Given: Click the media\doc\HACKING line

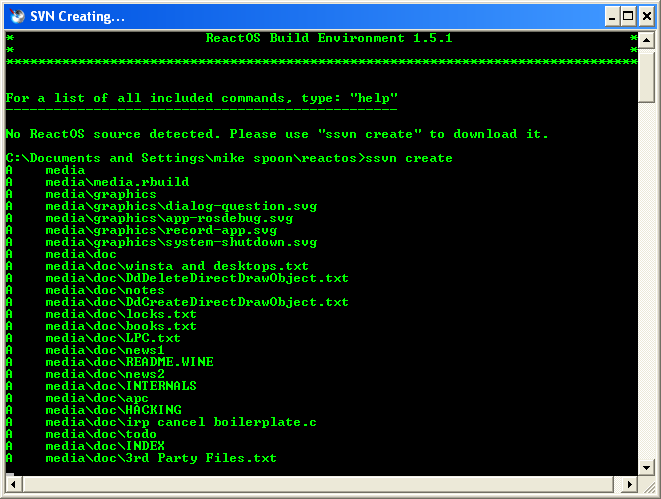Looking at the screenshot, I should (x=94, y=410).
